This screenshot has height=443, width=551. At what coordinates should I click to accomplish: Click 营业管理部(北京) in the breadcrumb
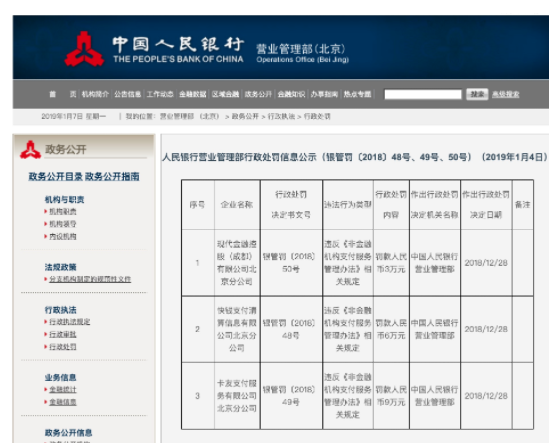tap(189, 116)
